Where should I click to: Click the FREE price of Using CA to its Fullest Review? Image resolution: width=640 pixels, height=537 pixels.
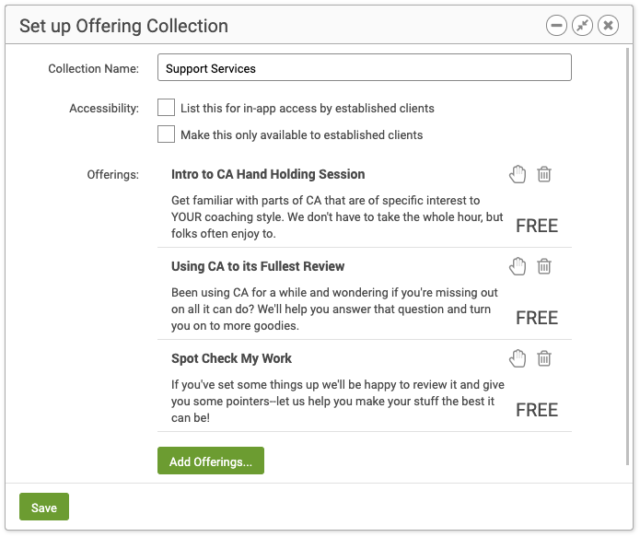tap(537, 318)
